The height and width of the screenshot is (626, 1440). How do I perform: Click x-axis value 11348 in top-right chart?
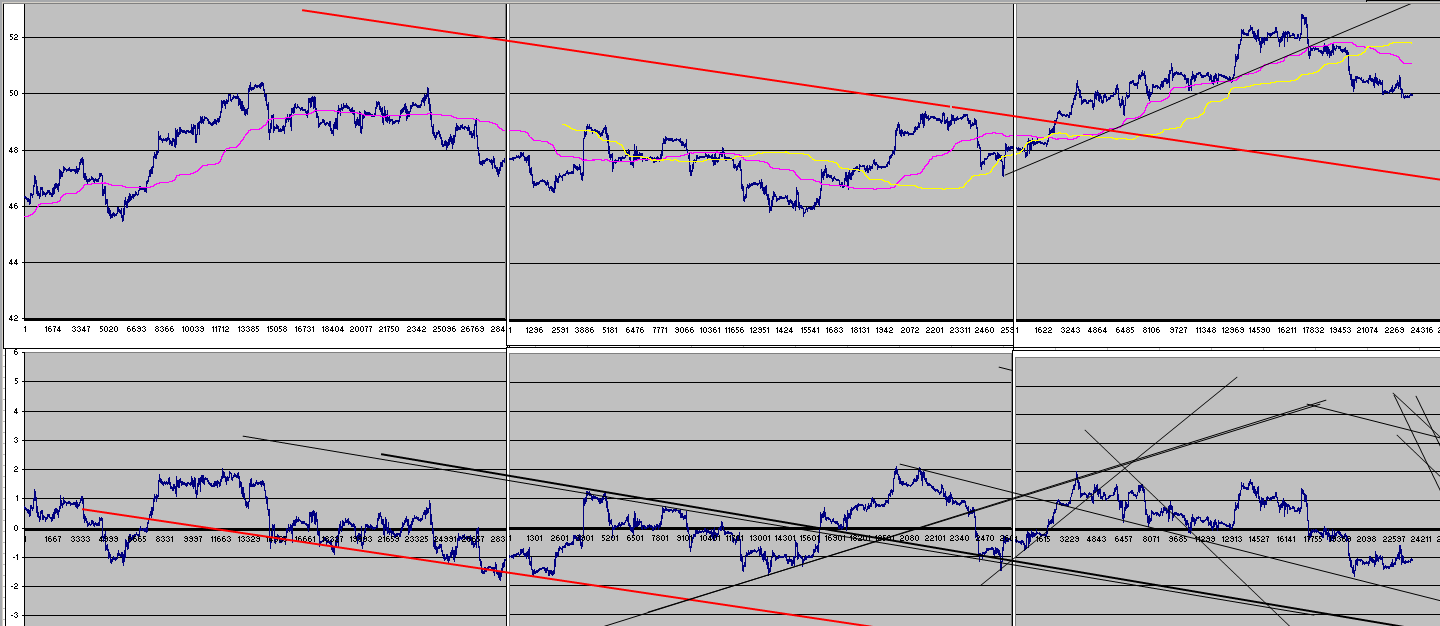[1204, 329]
